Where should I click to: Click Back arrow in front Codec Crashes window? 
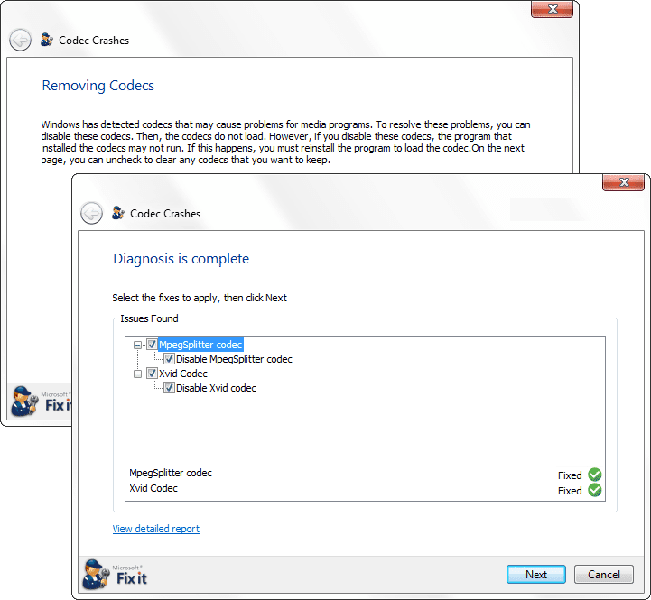point(91,213)
